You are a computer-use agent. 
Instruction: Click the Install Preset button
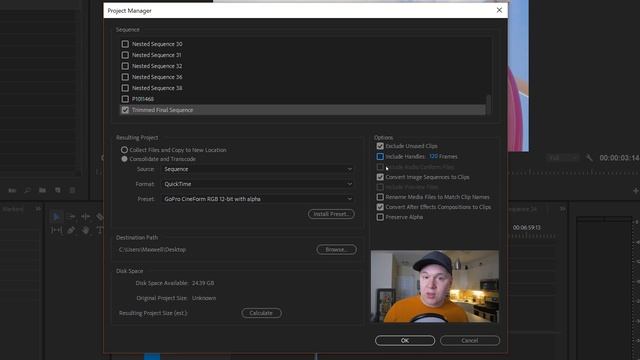pos(331,214)
